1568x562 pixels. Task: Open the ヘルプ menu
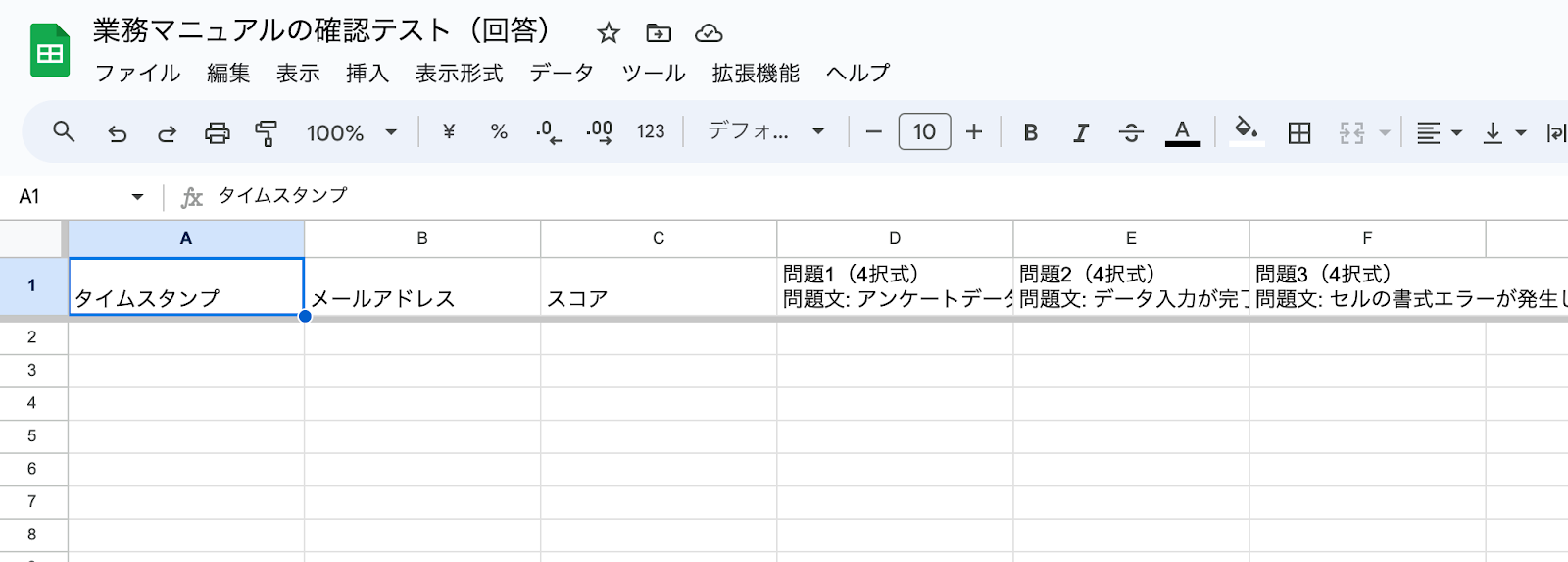tap(857, 74)
